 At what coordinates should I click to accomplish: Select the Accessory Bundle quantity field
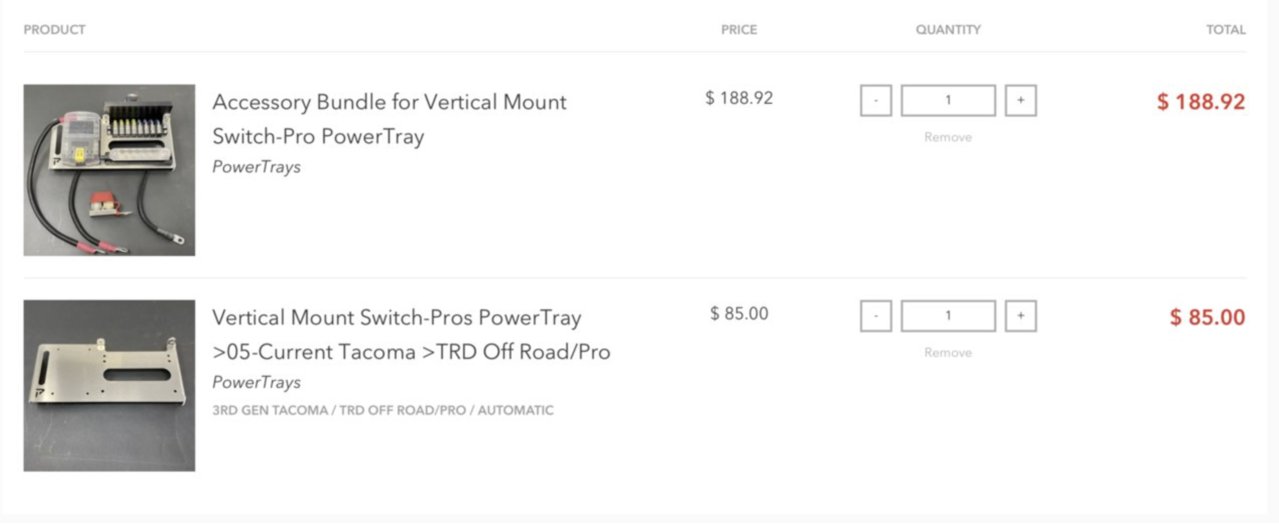(x=948, y=101)
